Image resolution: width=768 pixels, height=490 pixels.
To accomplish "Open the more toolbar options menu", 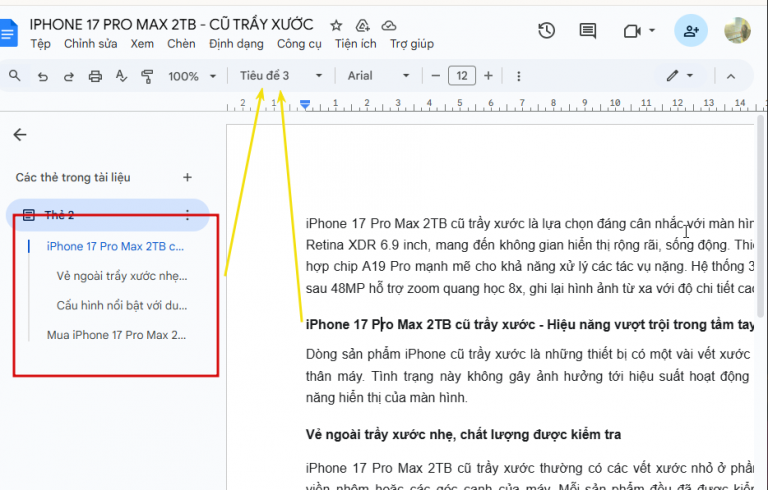I will 519,76.
